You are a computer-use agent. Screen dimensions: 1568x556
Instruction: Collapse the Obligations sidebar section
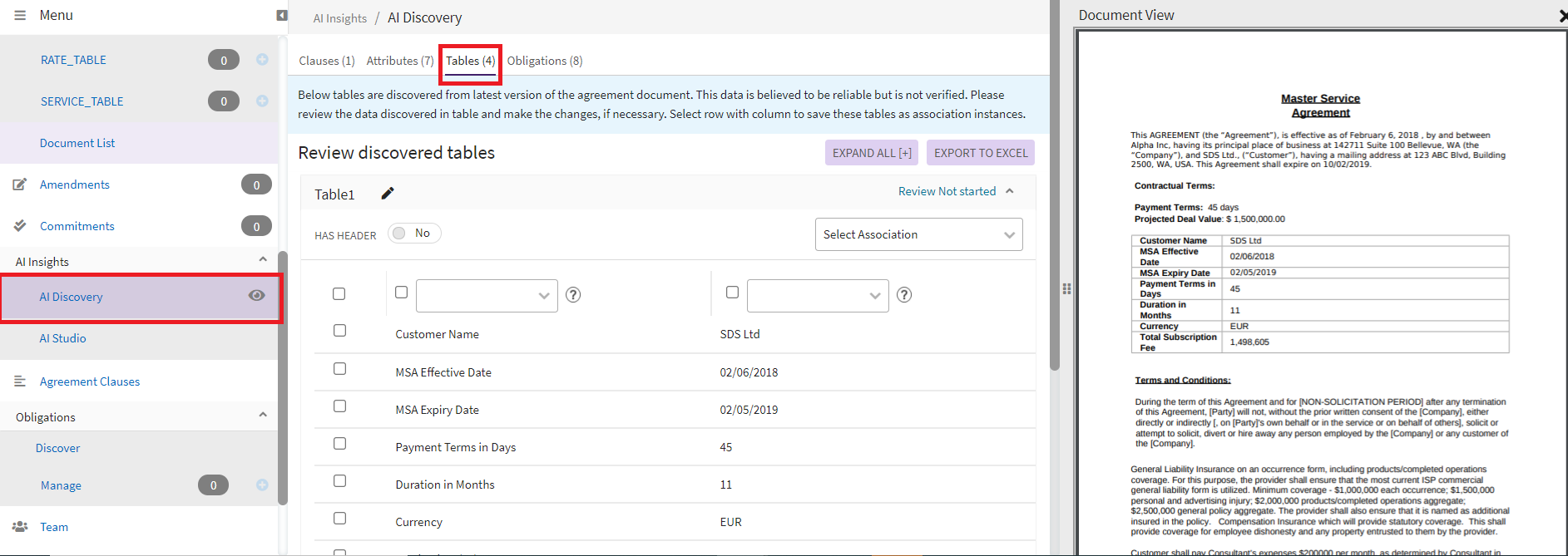point(263,415)
